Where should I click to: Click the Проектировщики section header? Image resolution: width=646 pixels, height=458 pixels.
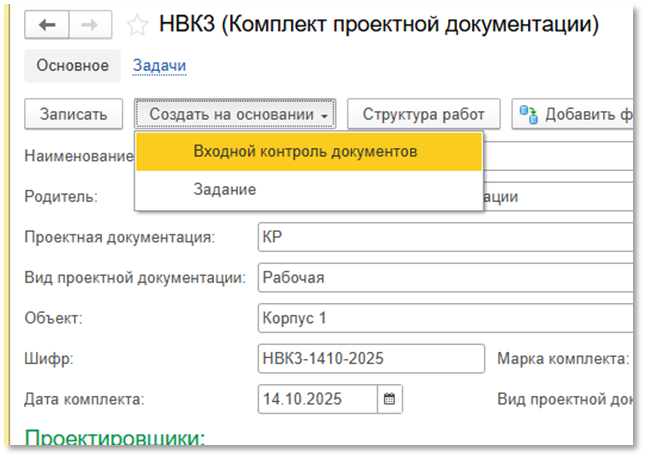click(x=114, y=437)
